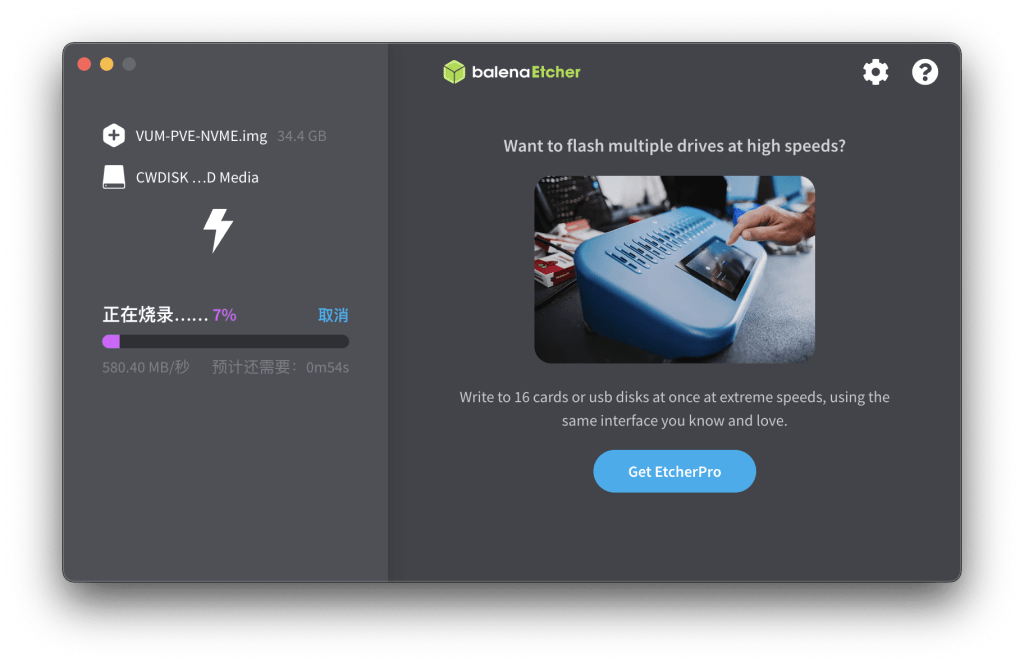Open the settings gear icon
The image size is (1024, 665).
[875, 72]
